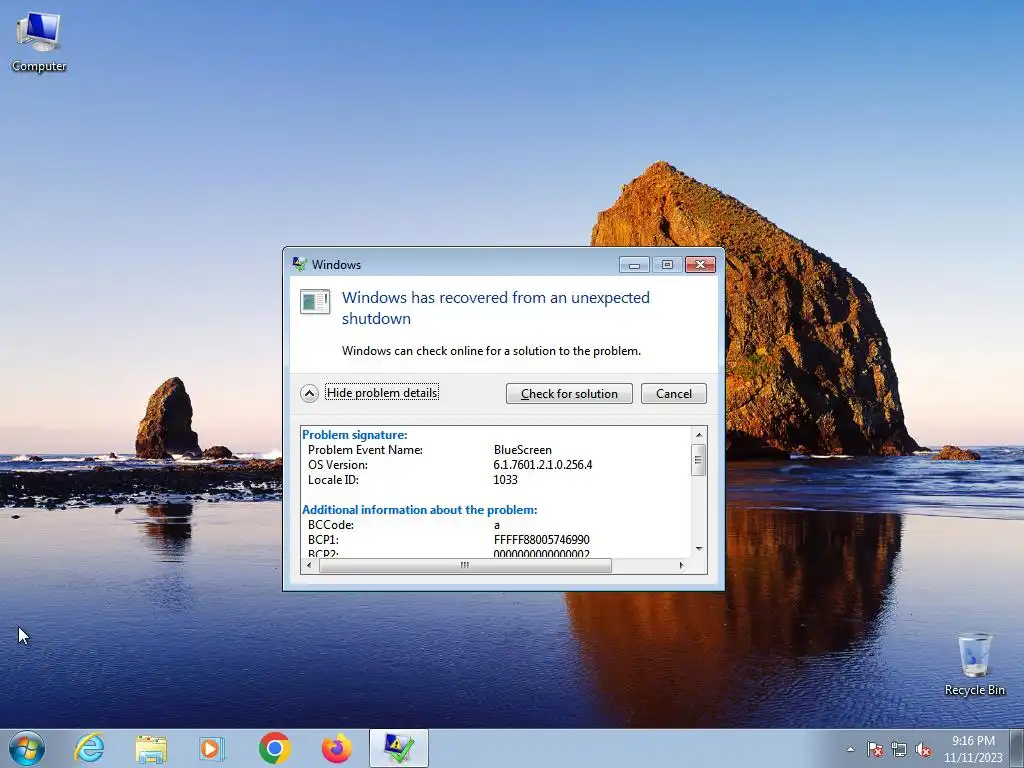Click the horizontal scroll left arrow
The width and height of the screenshot is (1024, 768).
[x=310, y=566]
